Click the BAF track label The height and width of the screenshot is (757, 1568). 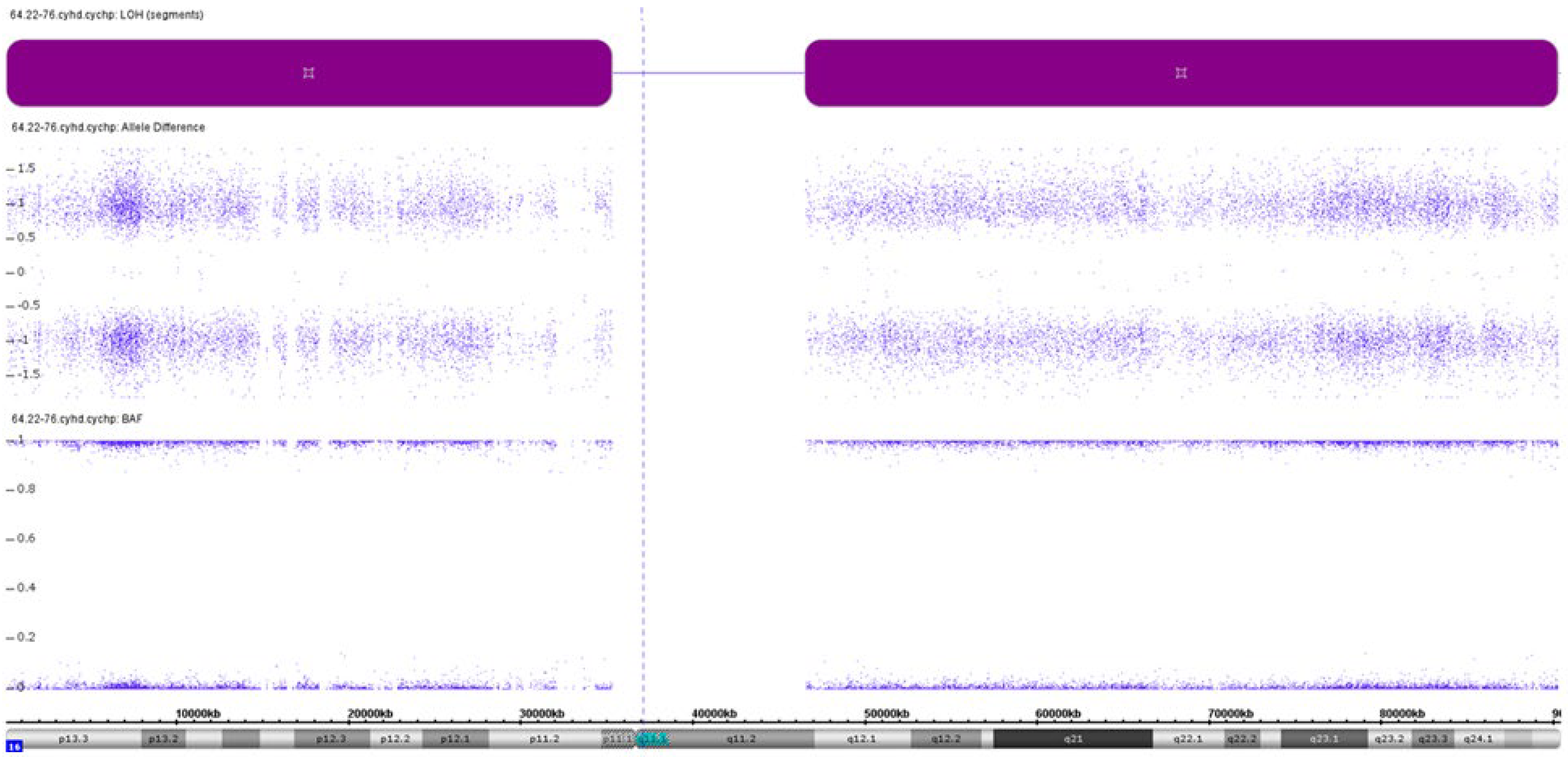77,419
